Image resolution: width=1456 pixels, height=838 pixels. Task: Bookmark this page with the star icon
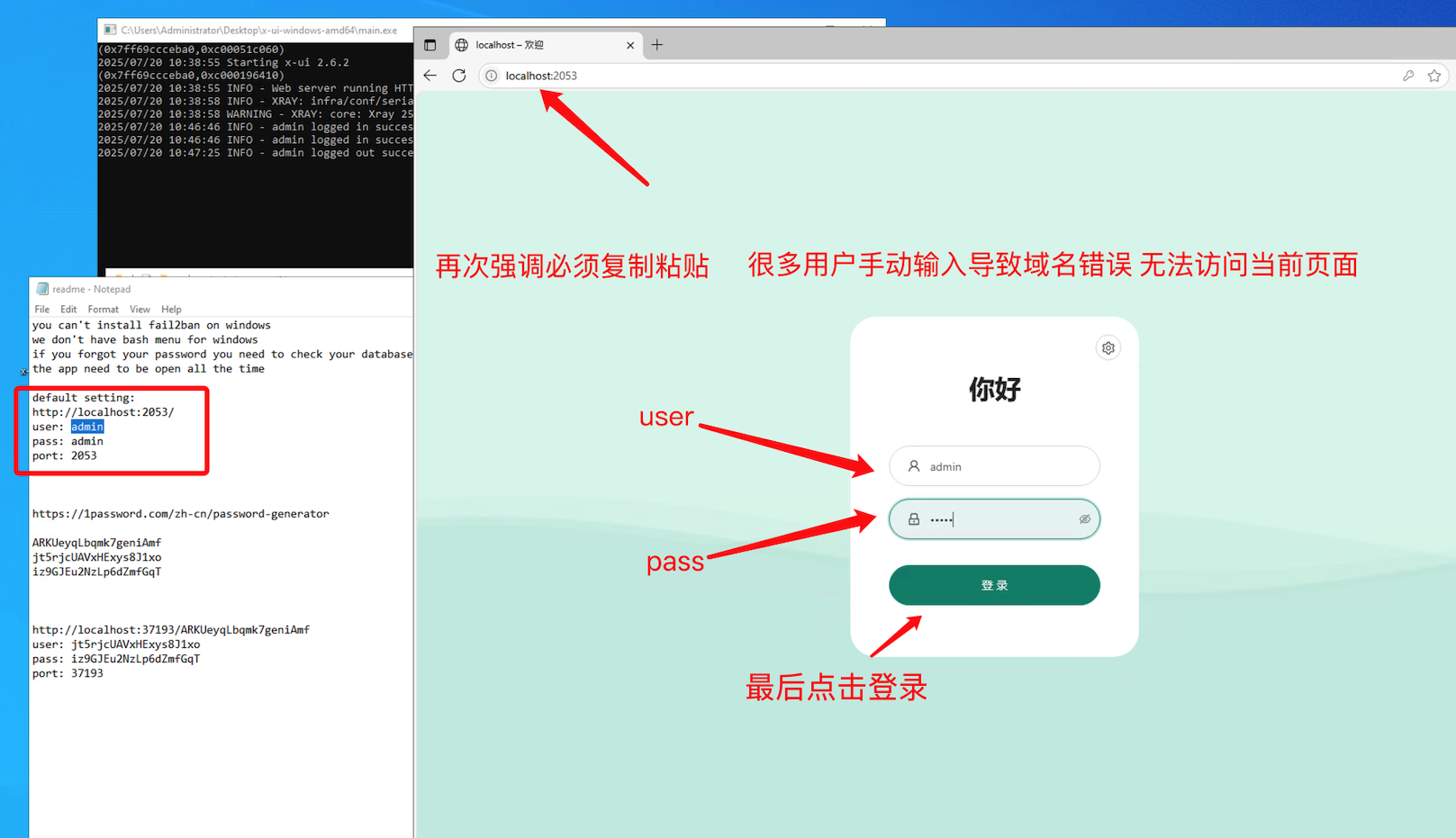coord(1434,76)
